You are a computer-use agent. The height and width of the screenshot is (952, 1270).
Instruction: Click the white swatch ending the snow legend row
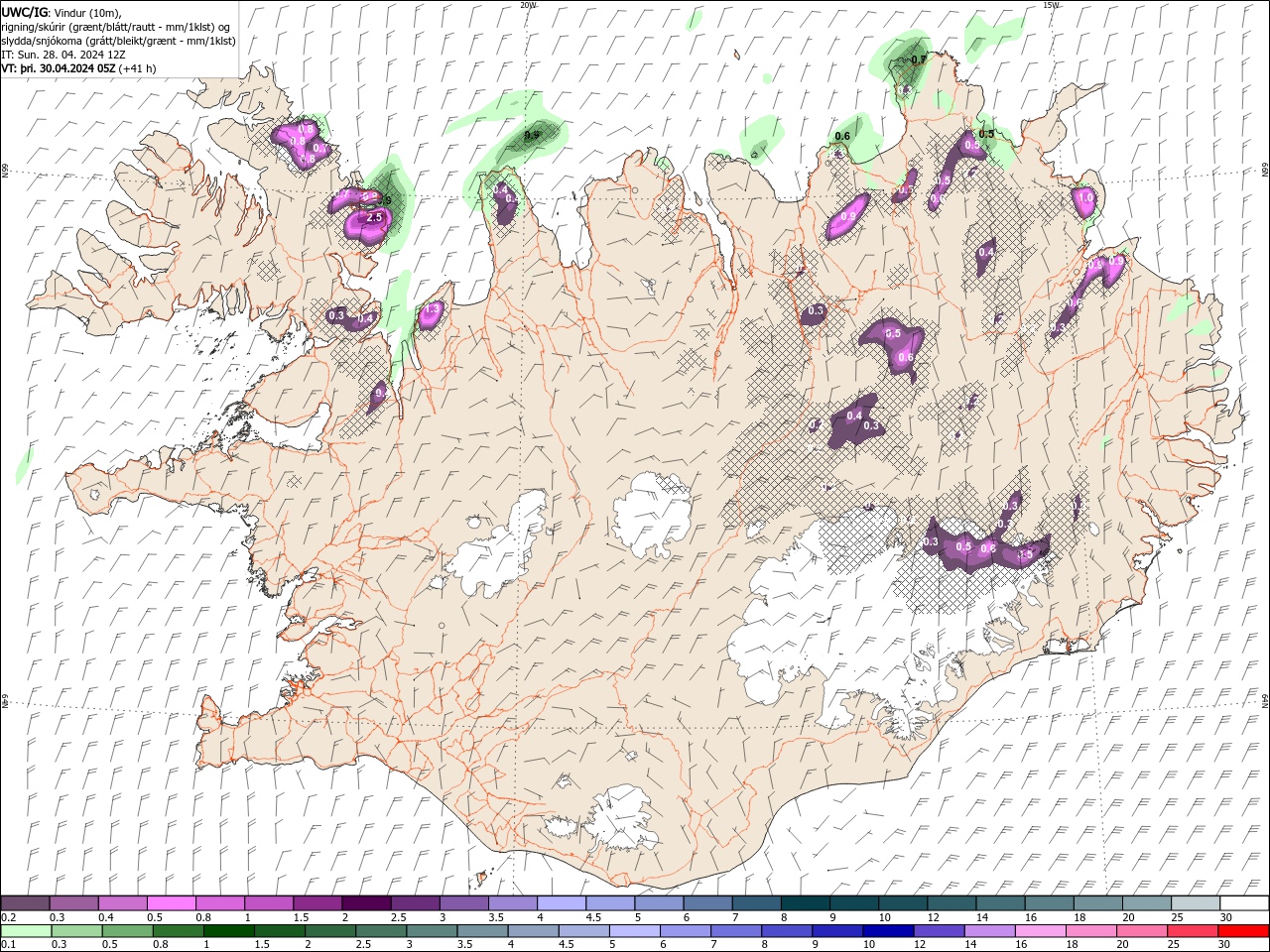(x=1243, y=903)
